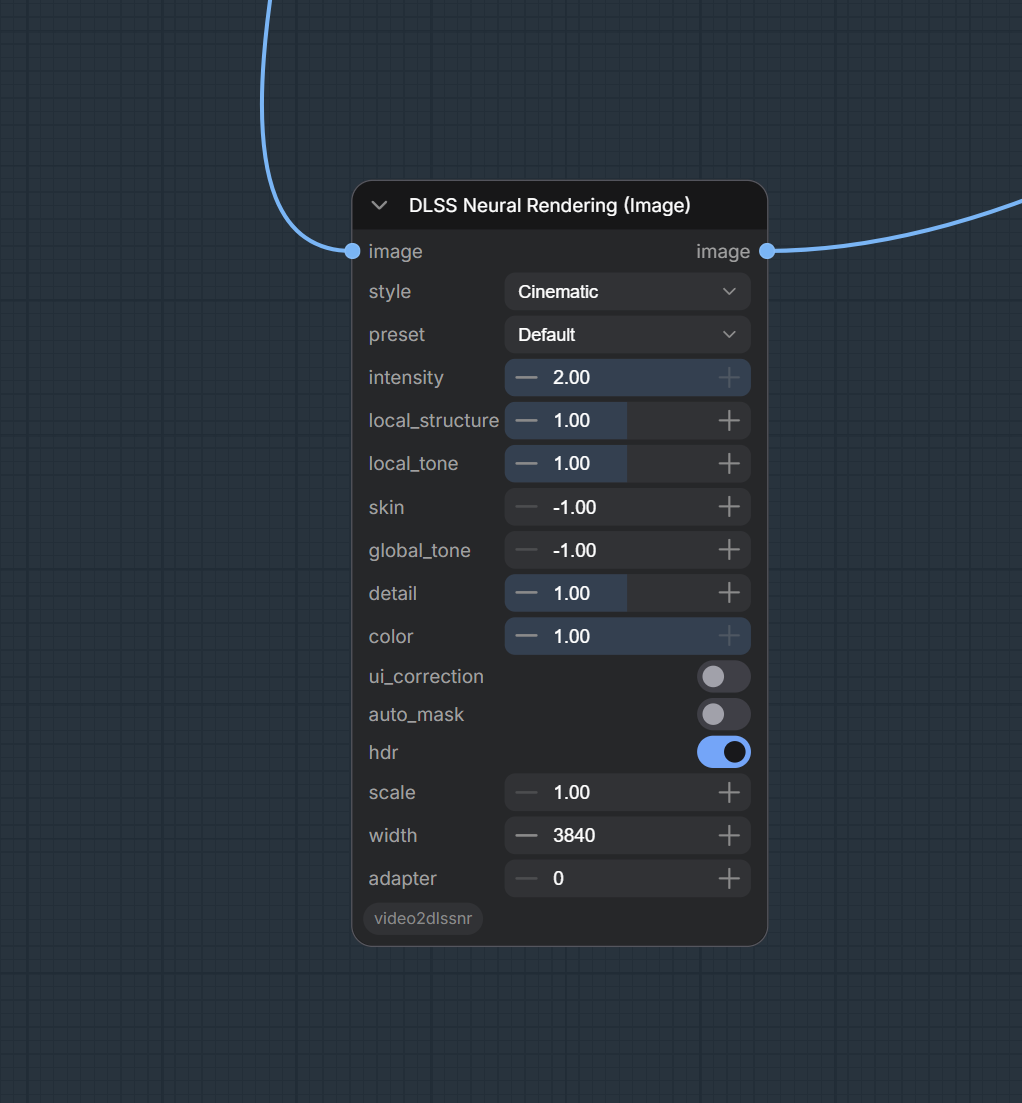Decrease skin value with minus icon
The width and height of the screenshot is (1022, 1103).
(526, 507)
